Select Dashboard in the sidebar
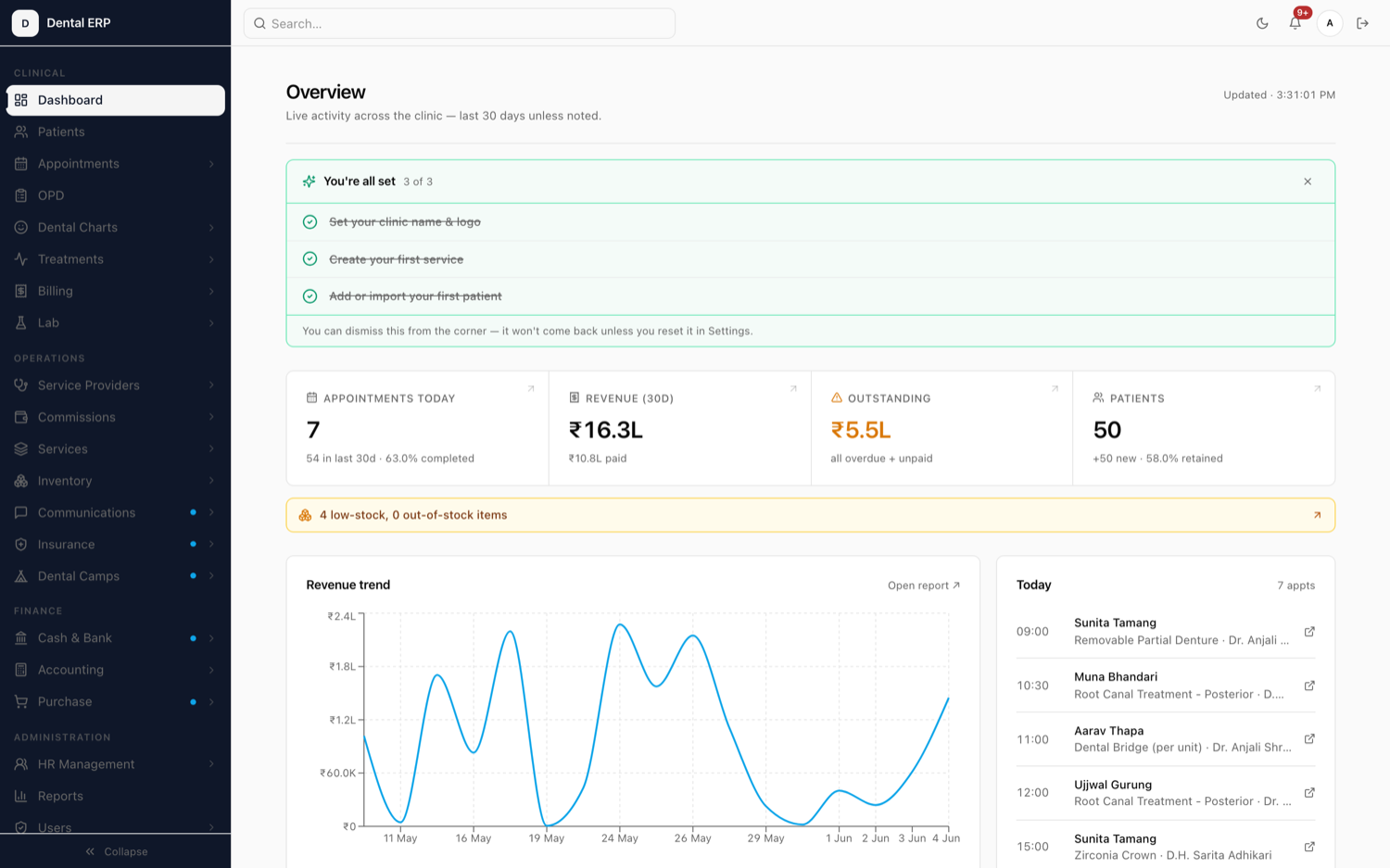 (116, 100)
